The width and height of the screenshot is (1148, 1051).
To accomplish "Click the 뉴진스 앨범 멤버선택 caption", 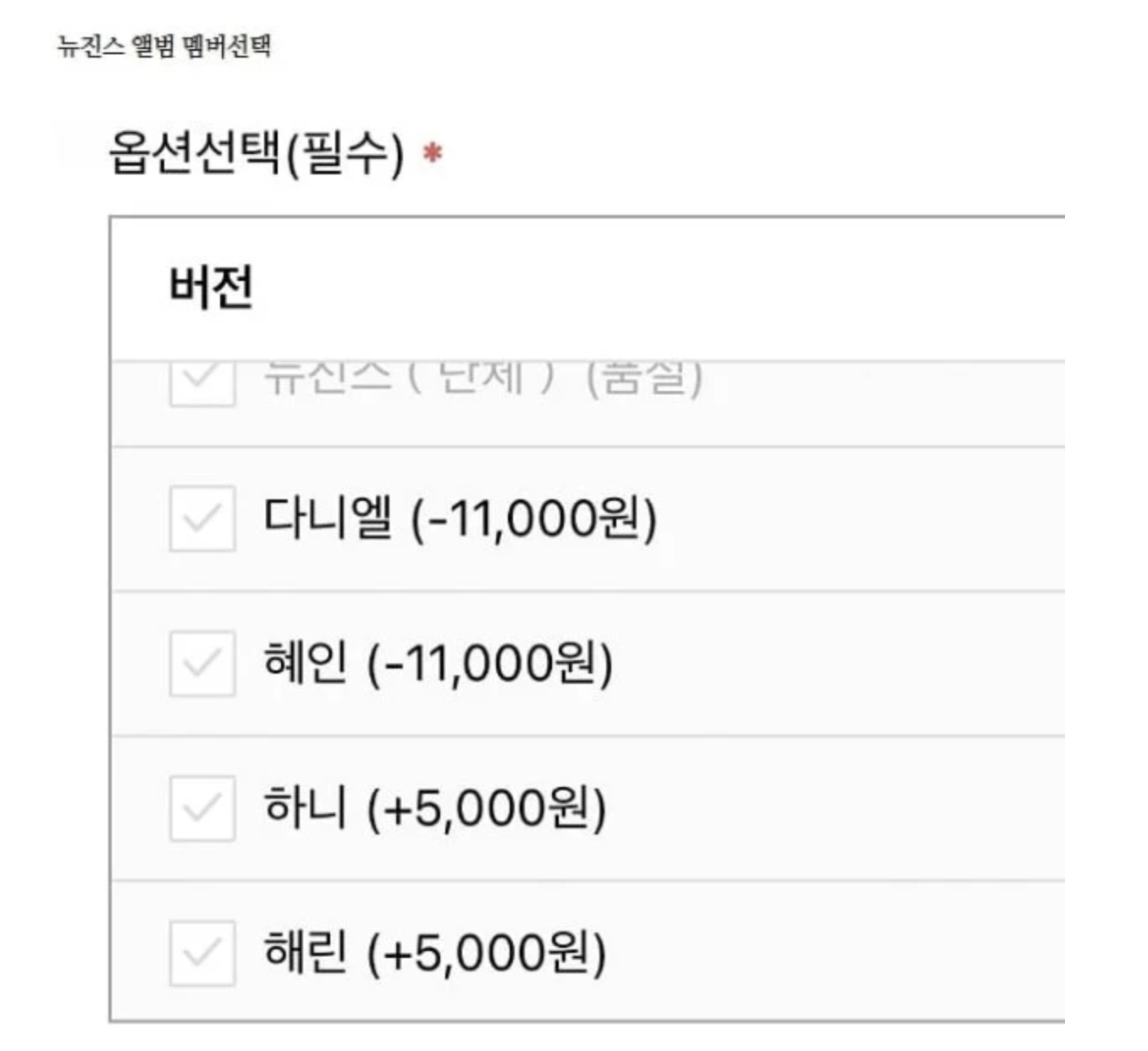I will coord(164,46).
